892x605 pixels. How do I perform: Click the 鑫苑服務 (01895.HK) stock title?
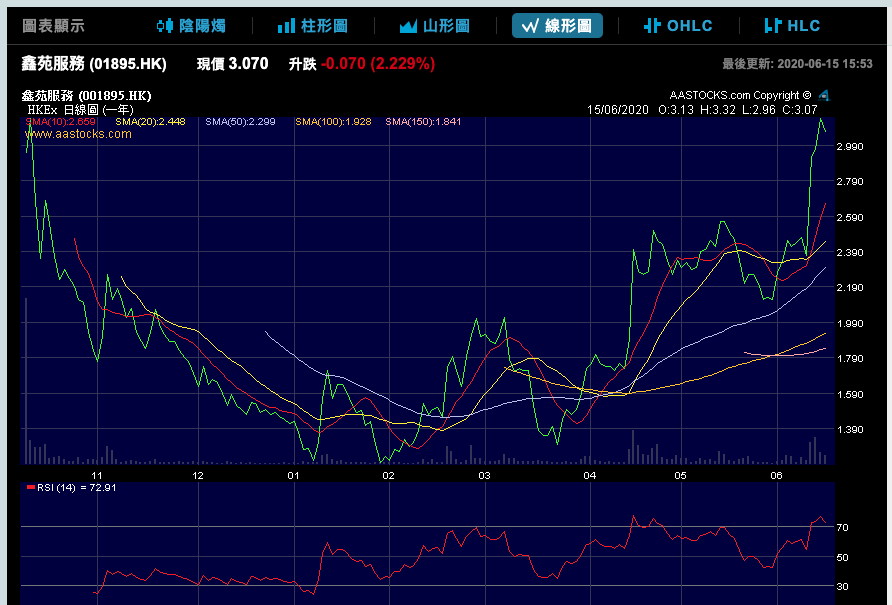[x=94, y=64]
